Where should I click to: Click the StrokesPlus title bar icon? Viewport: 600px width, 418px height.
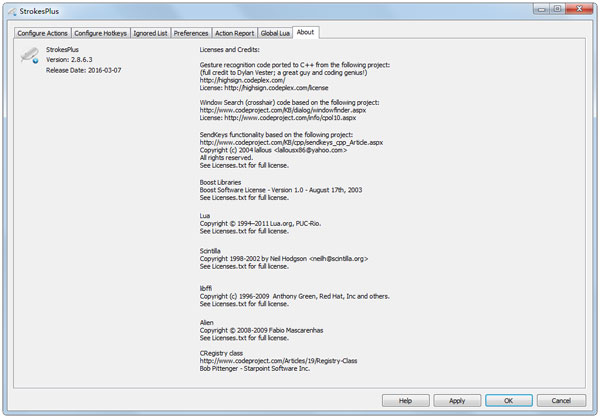12,11
